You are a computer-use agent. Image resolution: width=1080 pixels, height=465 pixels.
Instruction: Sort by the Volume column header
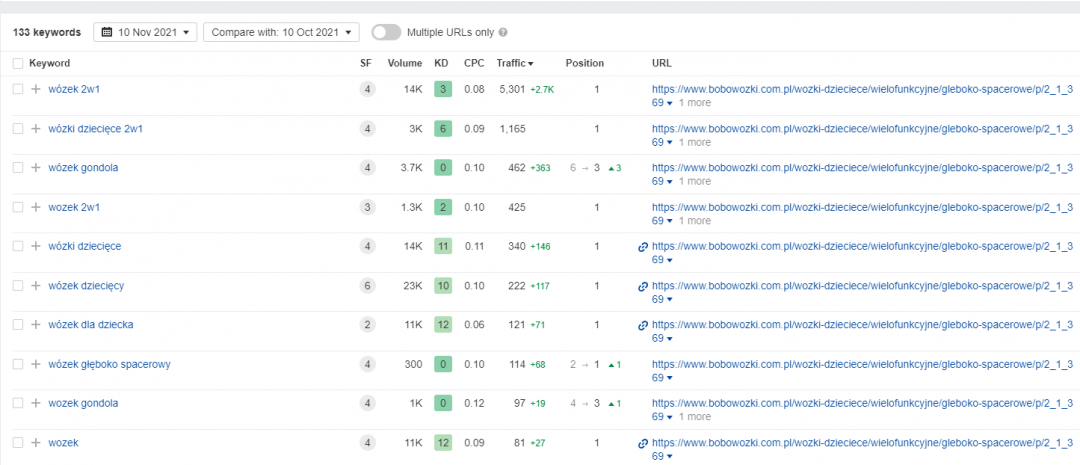pos(405,63)
